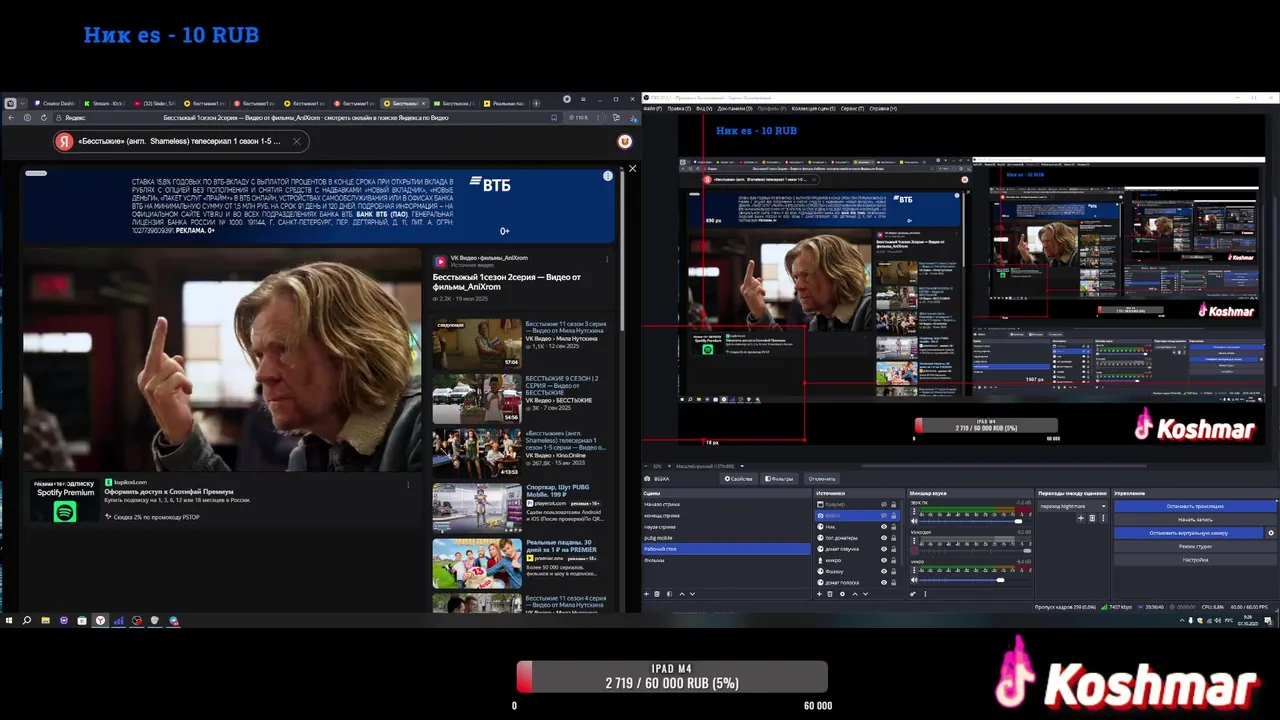Go back in the browser
Image resolution: width=1280 pixels, height=720 pixels.
coord(12,117)
